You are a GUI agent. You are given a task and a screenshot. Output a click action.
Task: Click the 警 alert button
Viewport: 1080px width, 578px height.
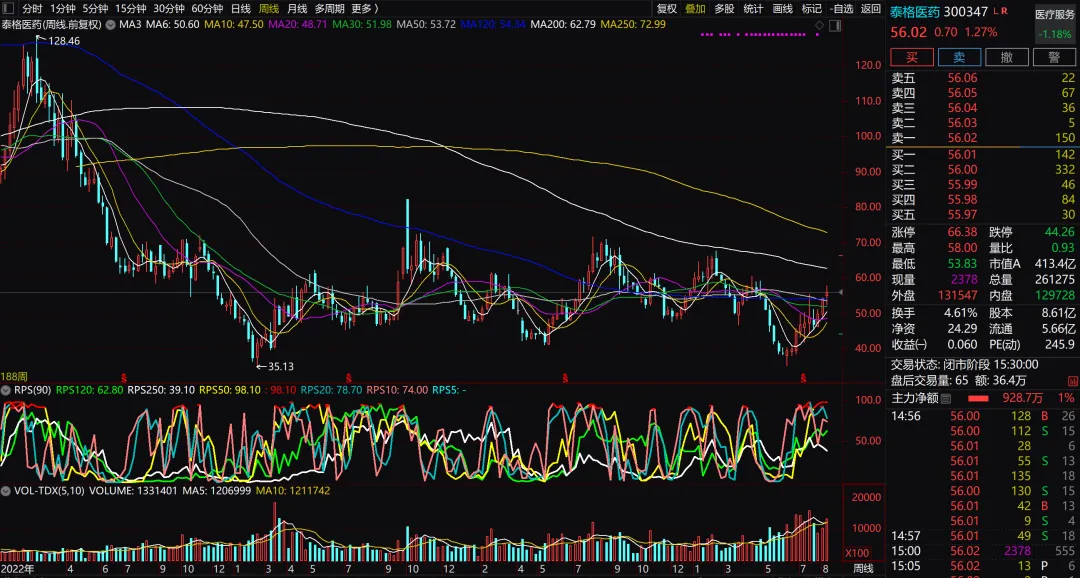click(x=1055, y=57)
